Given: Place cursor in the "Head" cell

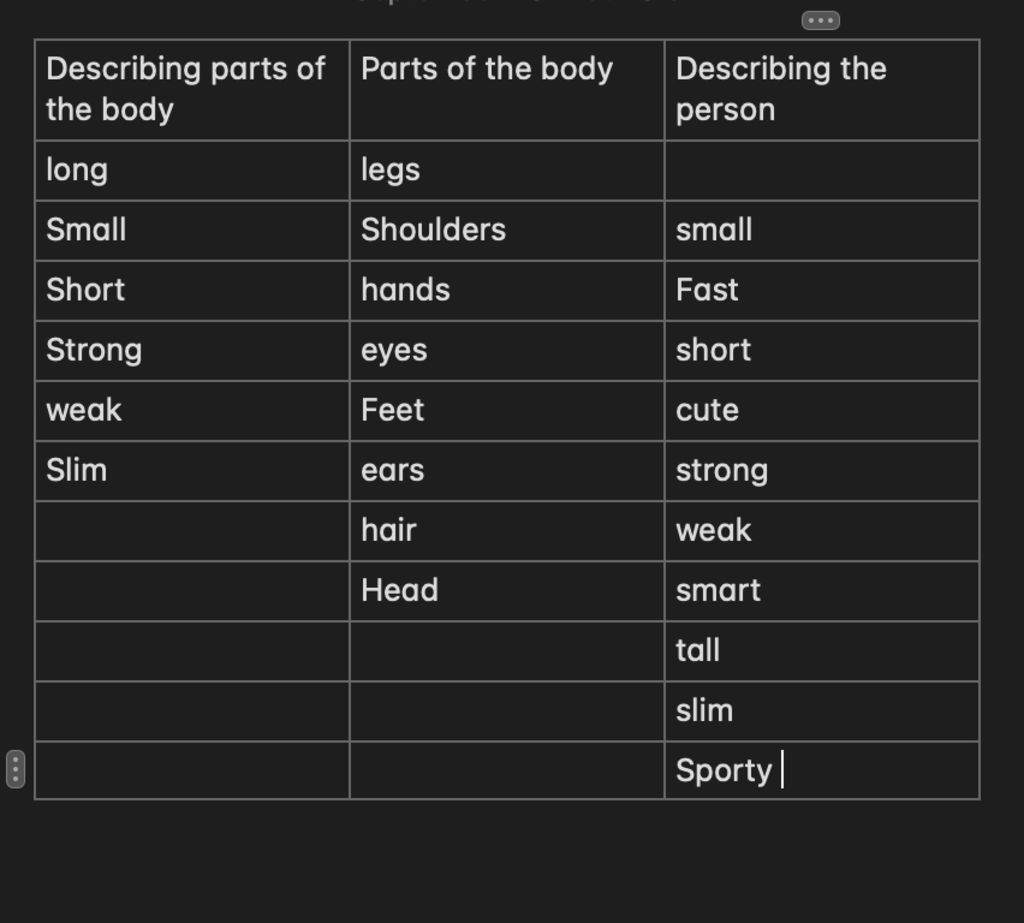Looking at the screenshot, I should [506, 590].
